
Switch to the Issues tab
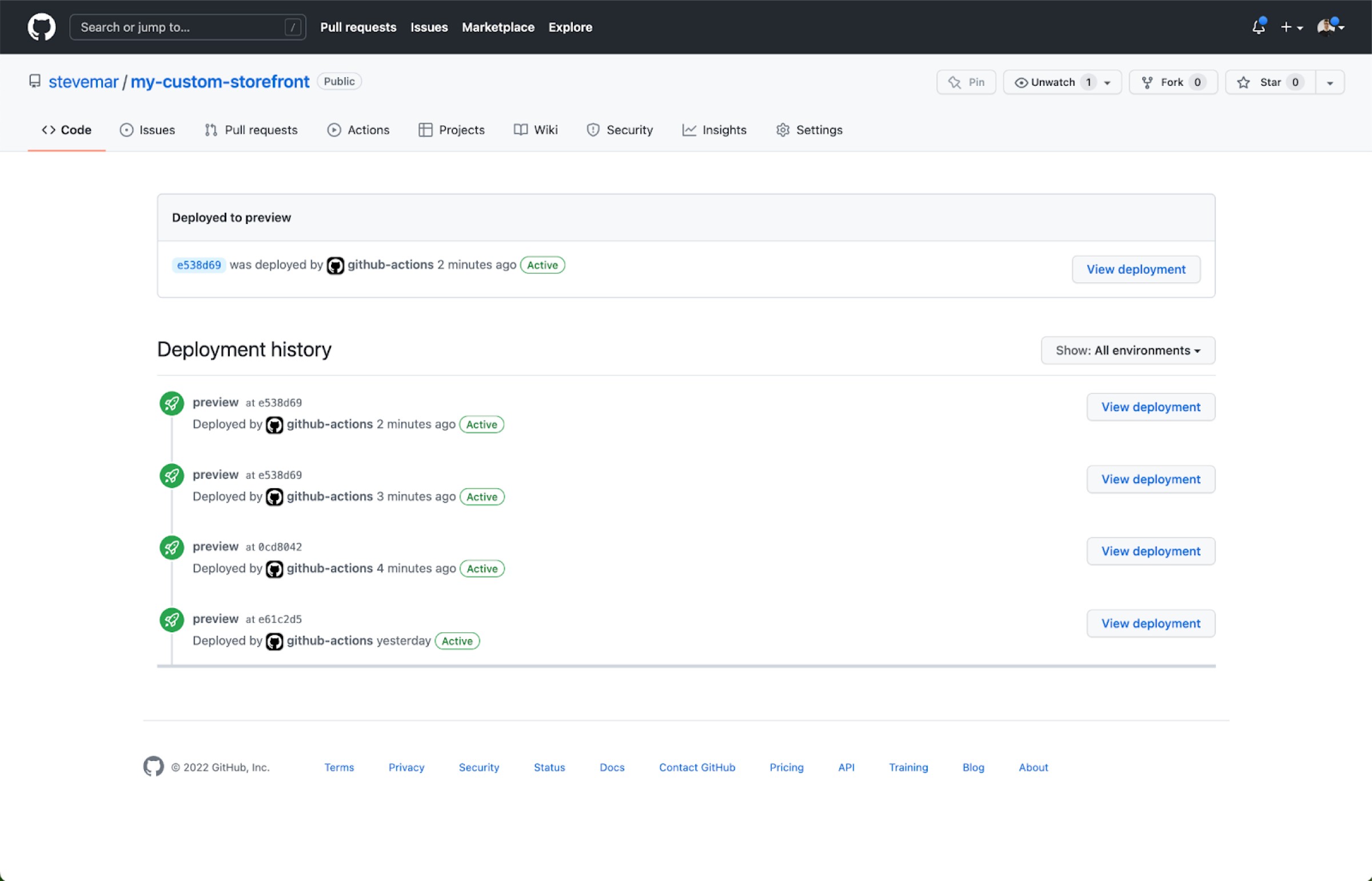tap(156, 129)
